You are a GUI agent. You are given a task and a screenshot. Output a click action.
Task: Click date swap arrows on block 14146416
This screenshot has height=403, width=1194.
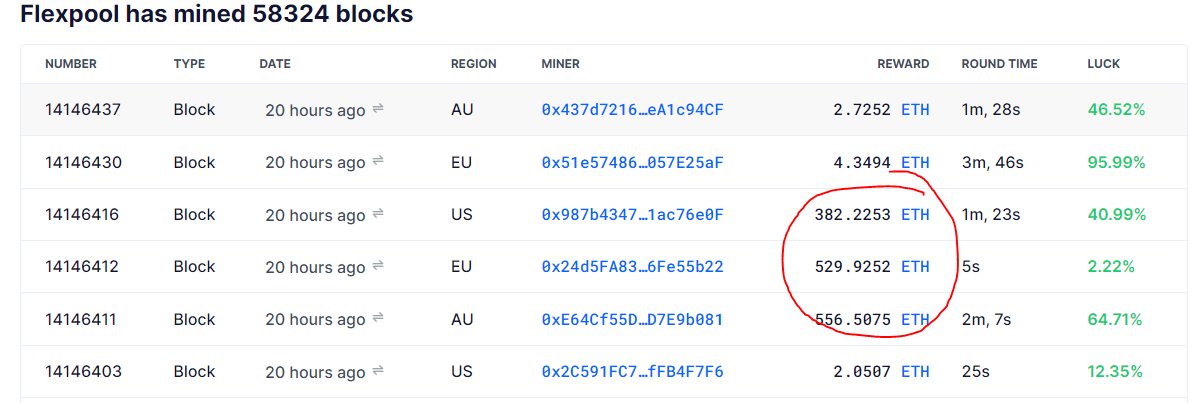click(378, 214)
